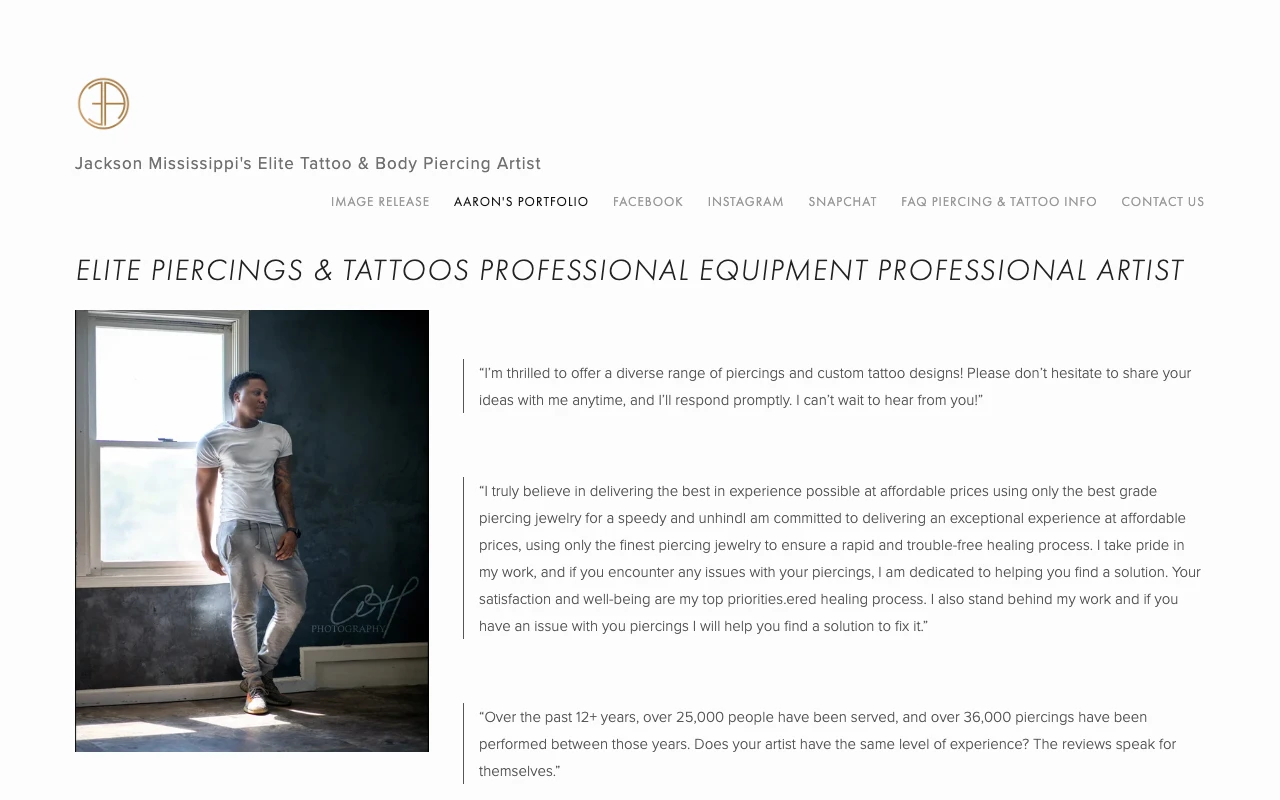Click the Elite Piercings & Tattoos heading
This screenshot has width=1280, height=800.
pos(630,270)
